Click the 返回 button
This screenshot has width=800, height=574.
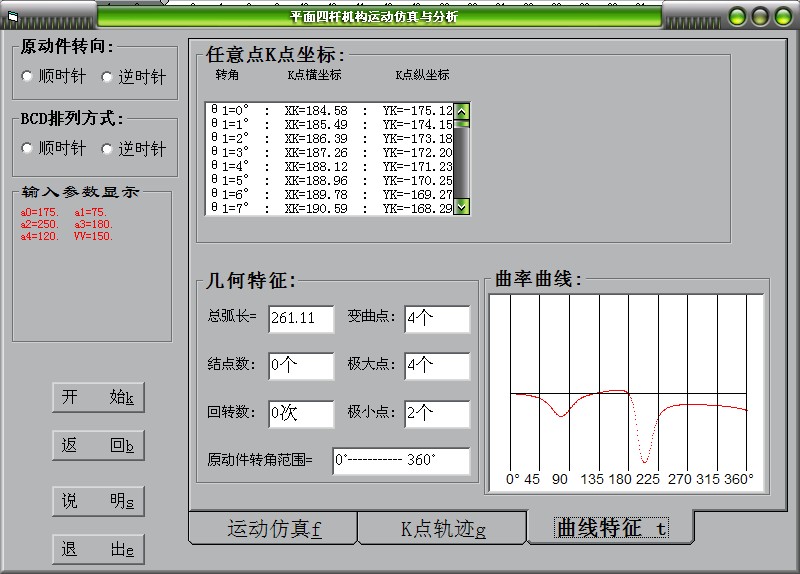point(98,446)
